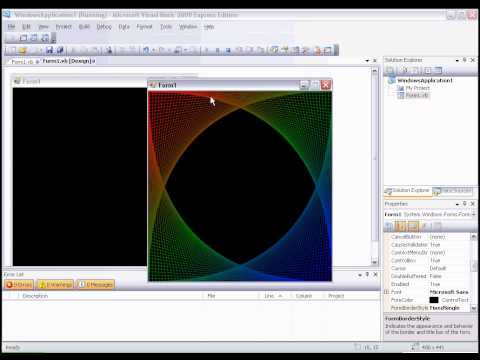
Task: Open the Debug menu
Action: coord(104,27)
